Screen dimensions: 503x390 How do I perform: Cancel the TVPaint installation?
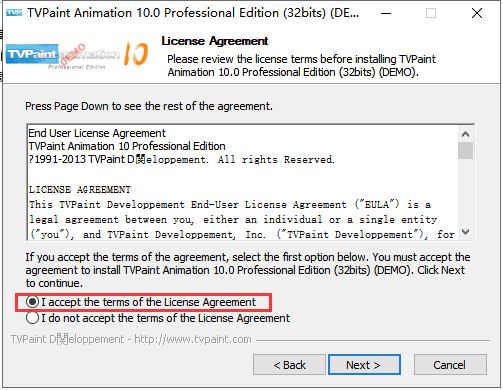[x=450, y=365]
